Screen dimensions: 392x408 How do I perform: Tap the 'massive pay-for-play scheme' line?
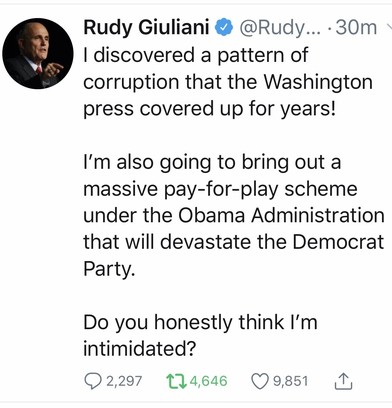[220, 189]
